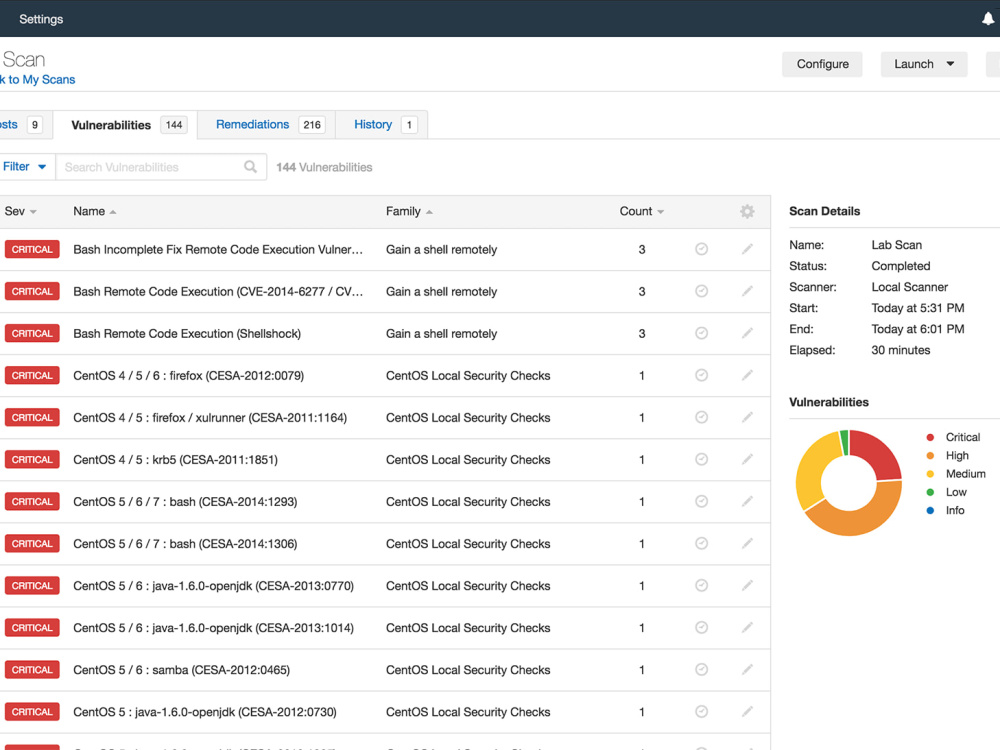Switch to the Remediations tab

pyautogui.click(x=267, y=124)
